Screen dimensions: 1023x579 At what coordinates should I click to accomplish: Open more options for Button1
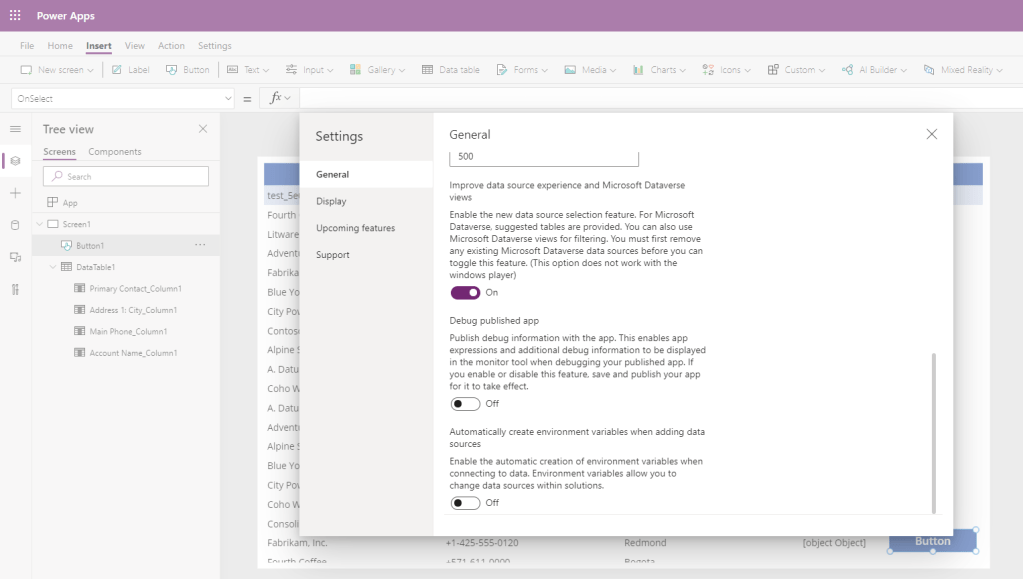coord(200,245)
